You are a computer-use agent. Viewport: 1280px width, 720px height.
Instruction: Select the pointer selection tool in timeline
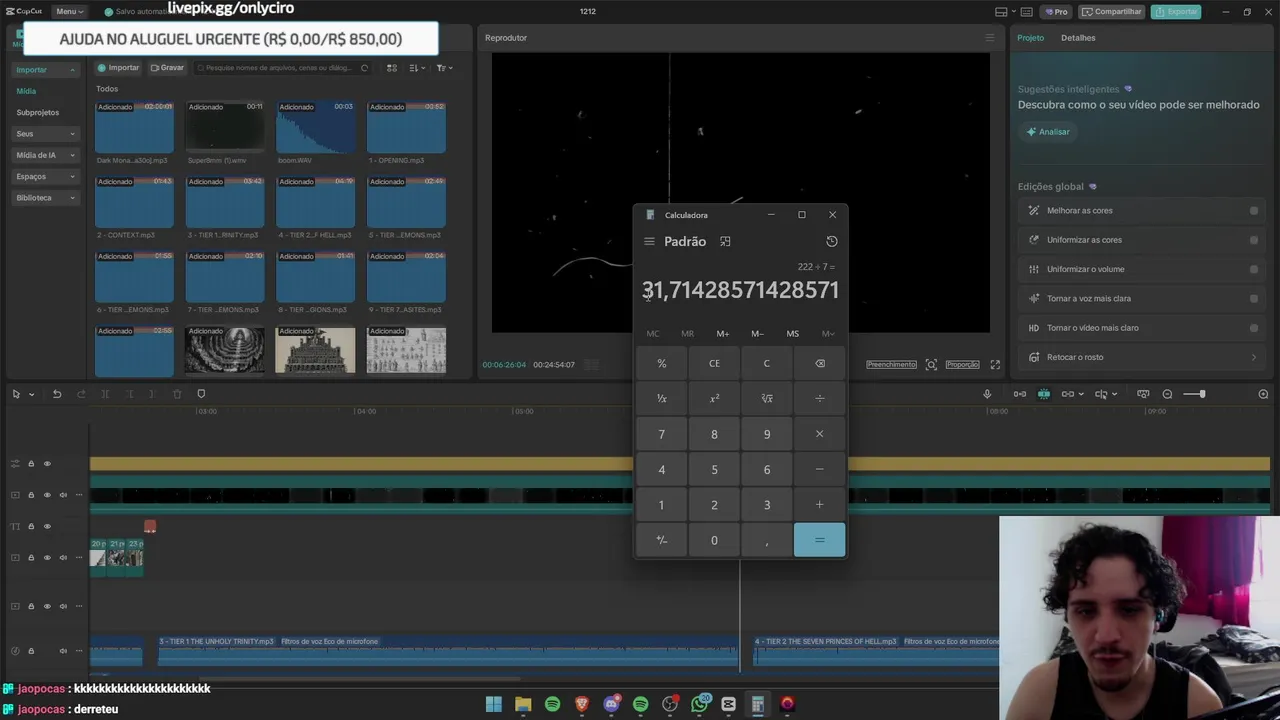pyautogui.click(x=16, y=394)
